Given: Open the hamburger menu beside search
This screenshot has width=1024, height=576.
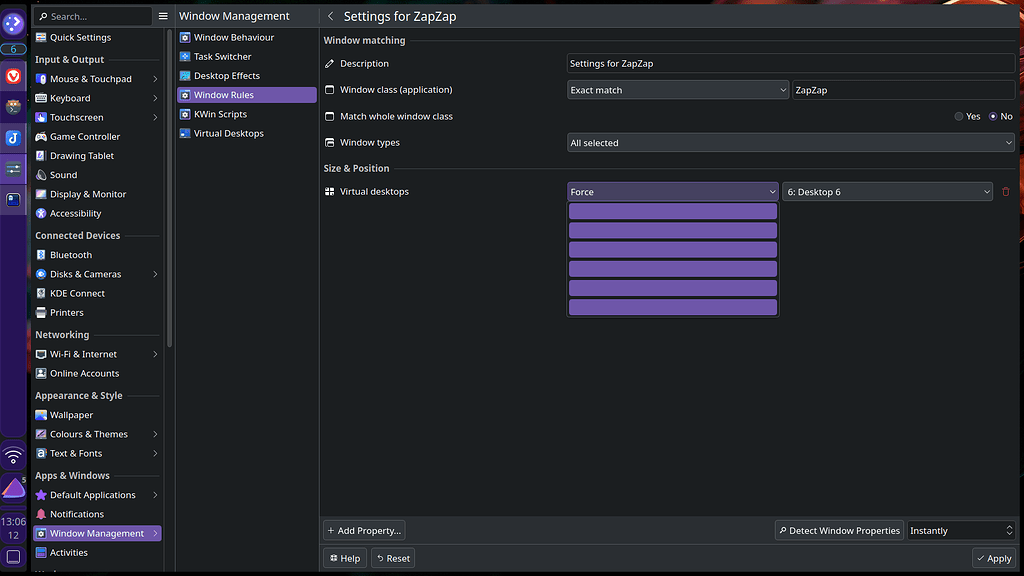Looking at the screenshot, I should (163, 16).
